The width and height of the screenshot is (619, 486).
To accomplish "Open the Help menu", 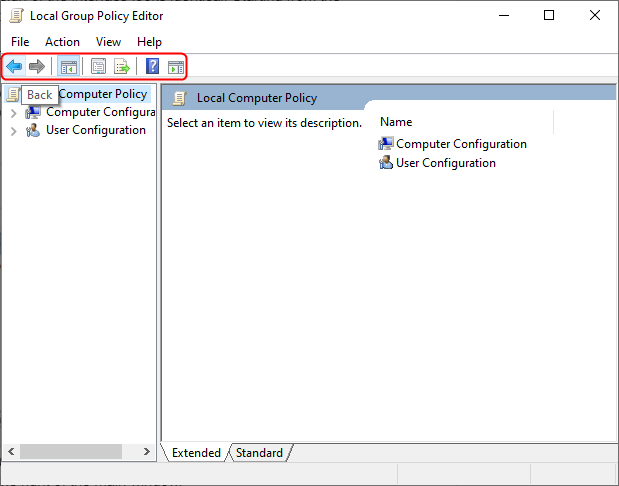I will [149, 42].
